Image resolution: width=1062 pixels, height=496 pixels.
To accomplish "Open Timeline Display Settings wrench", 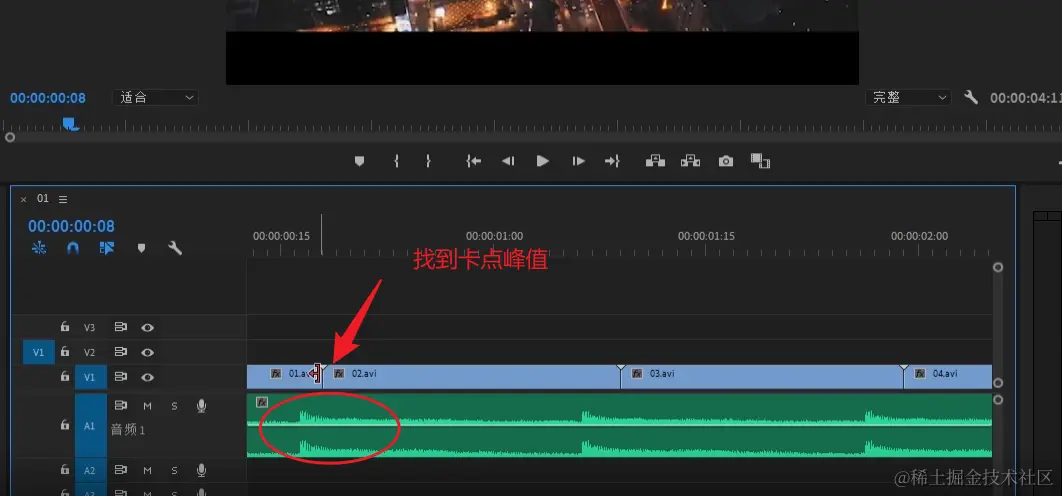I will click(x=175, y=248).
